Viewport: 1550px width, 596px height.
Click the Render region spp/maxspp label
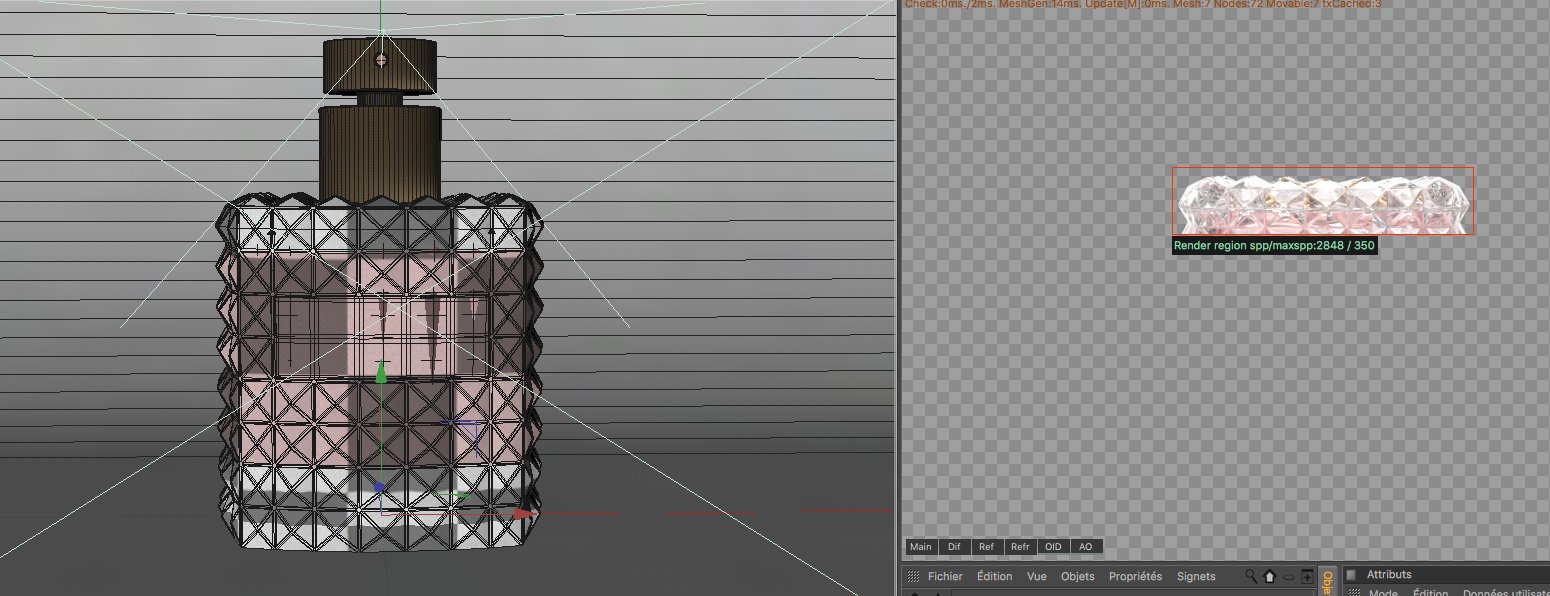[x=1274, y=245]
